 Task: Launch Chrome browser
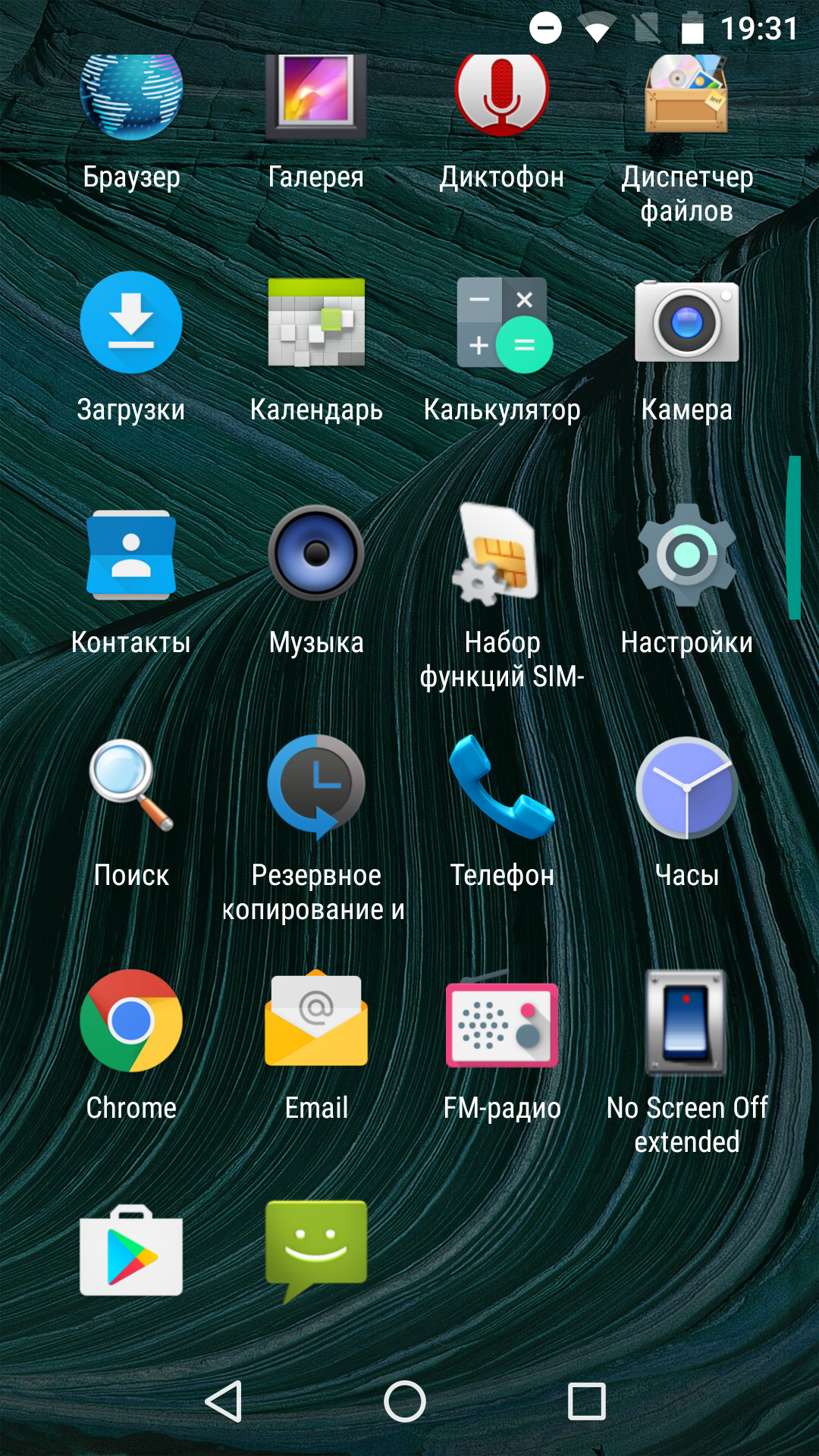[131, 1021]
